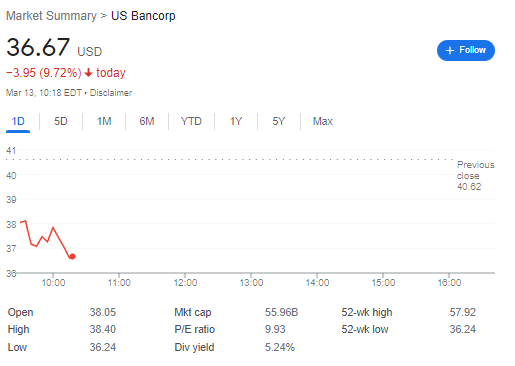The image size is (515, 366).
Task: Select the YTD range tab
Action: tap(191, 121)
